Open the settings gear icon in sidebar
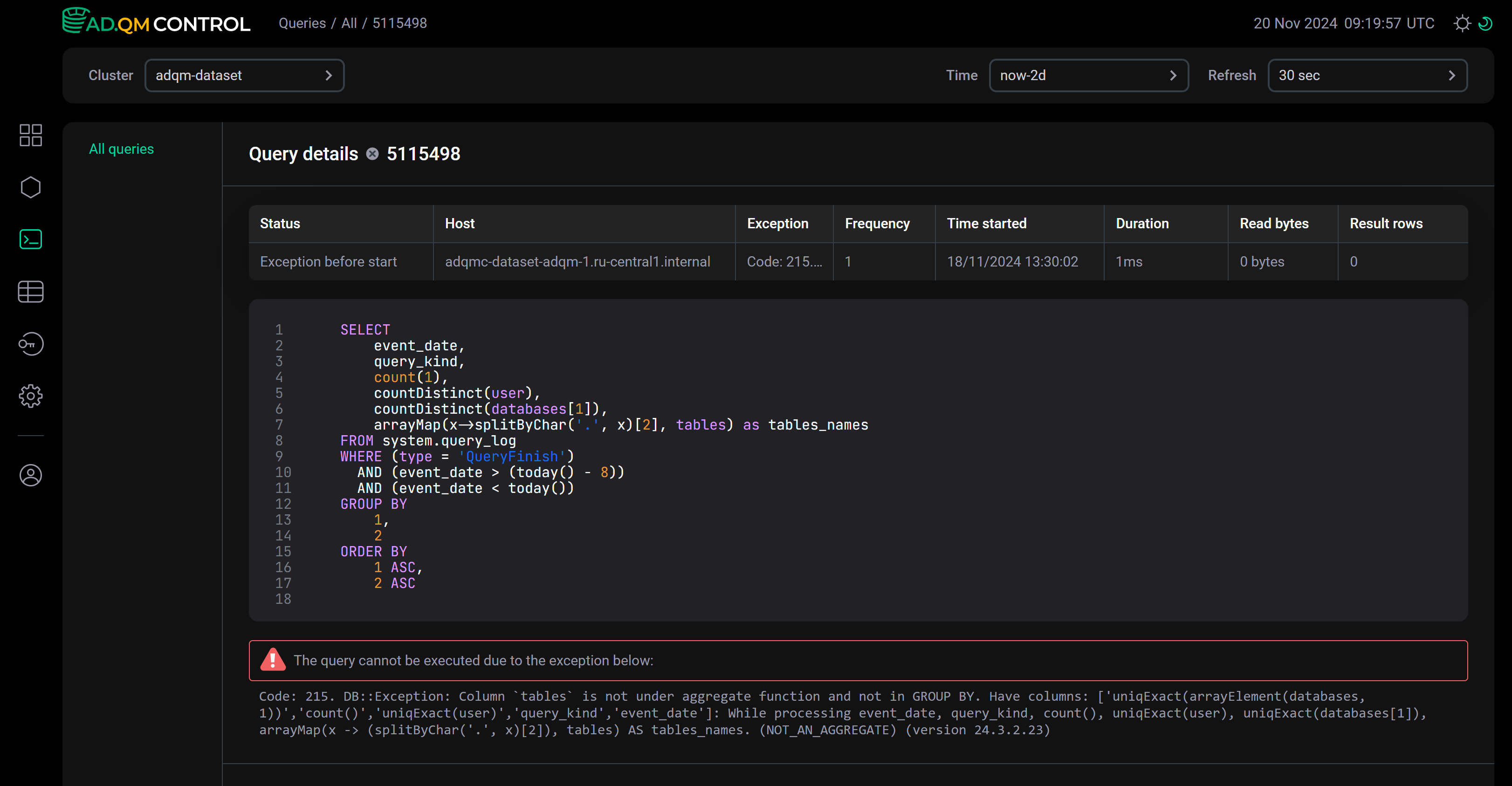 pyautogui.click(x=30, y=396)
